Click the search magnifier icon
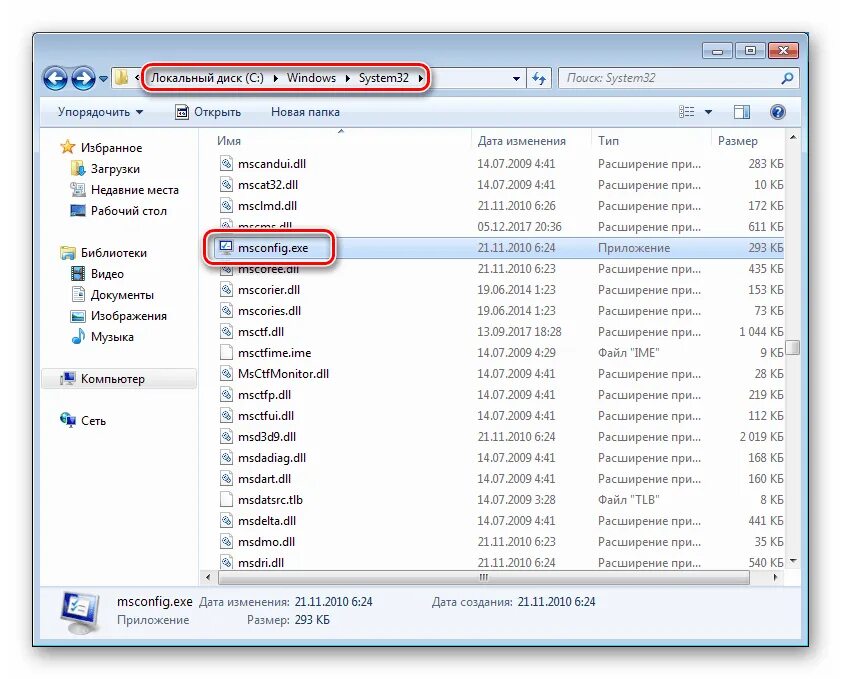 point(789,77)
